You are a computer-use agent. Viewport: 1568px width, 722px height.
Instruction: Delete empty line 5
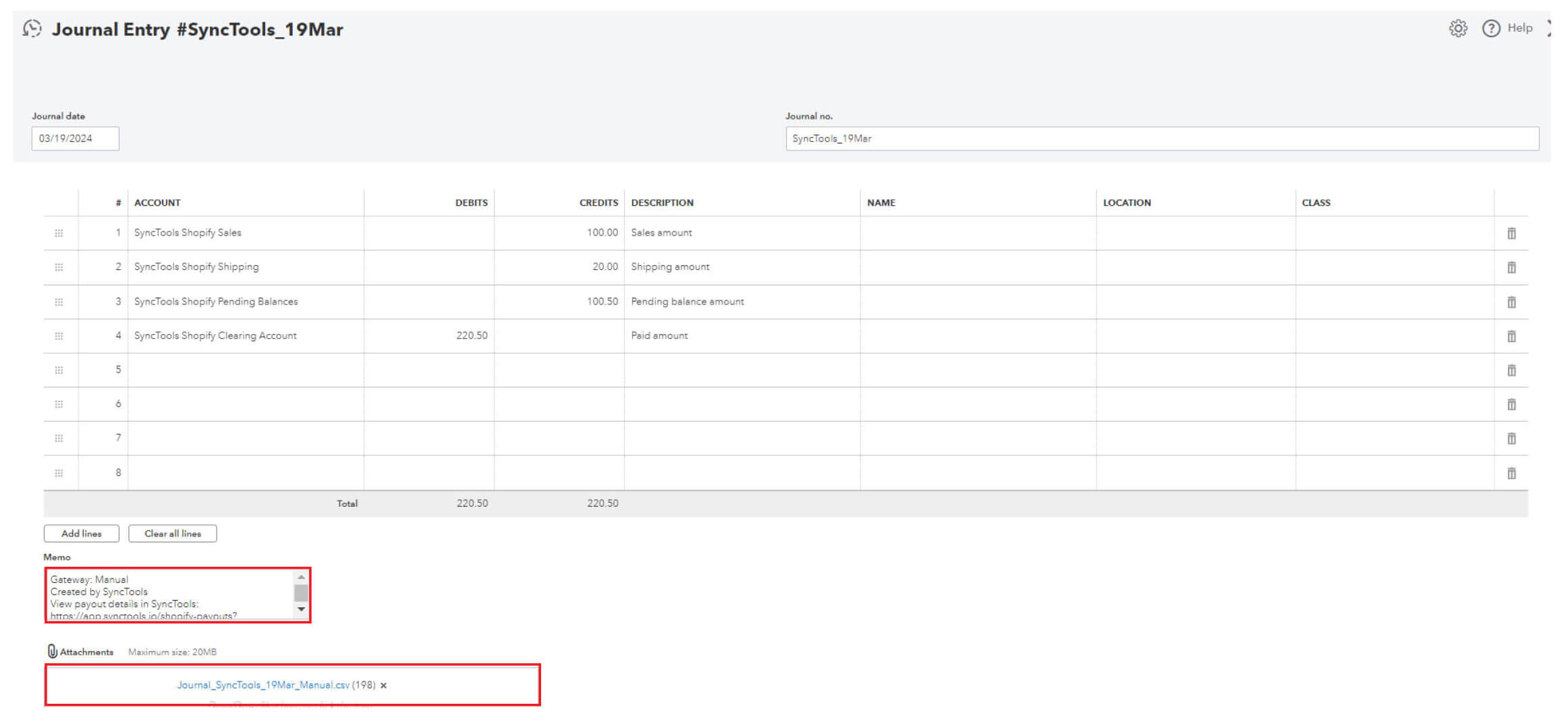click(x=1511, y=370)
